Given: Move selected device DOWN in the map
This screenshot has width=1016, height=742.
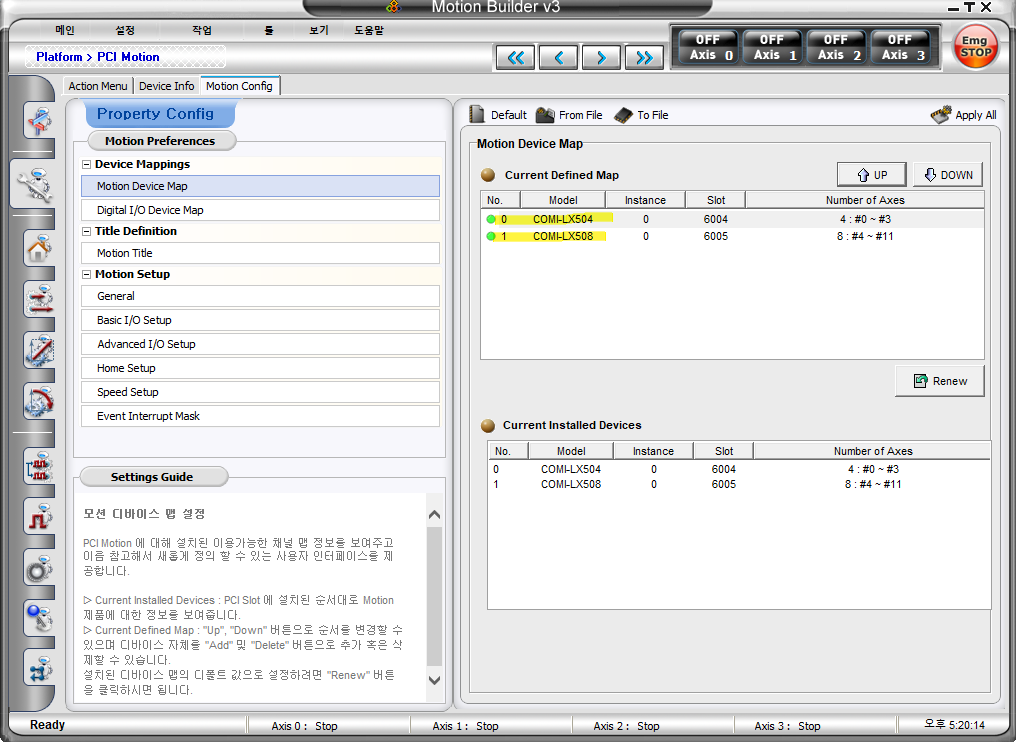Looking at the screenshot, I should point(947,174).
